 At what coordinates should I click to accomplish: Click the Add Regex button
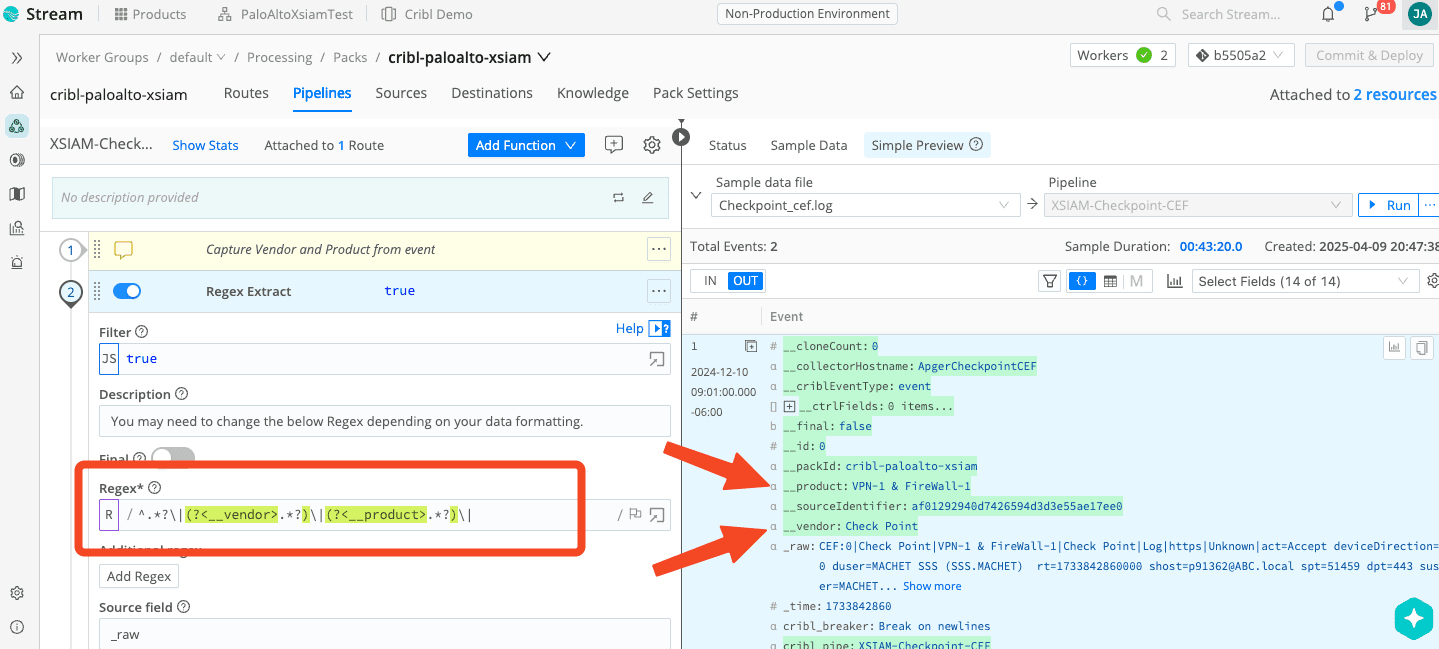pos(139,576)
